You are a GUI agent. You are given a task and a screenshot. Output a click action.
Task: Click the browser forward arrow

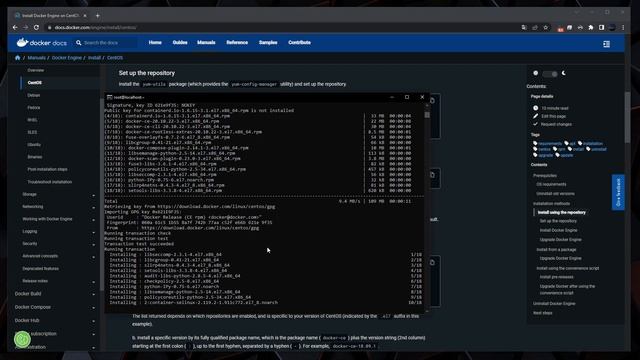(25, 27)
